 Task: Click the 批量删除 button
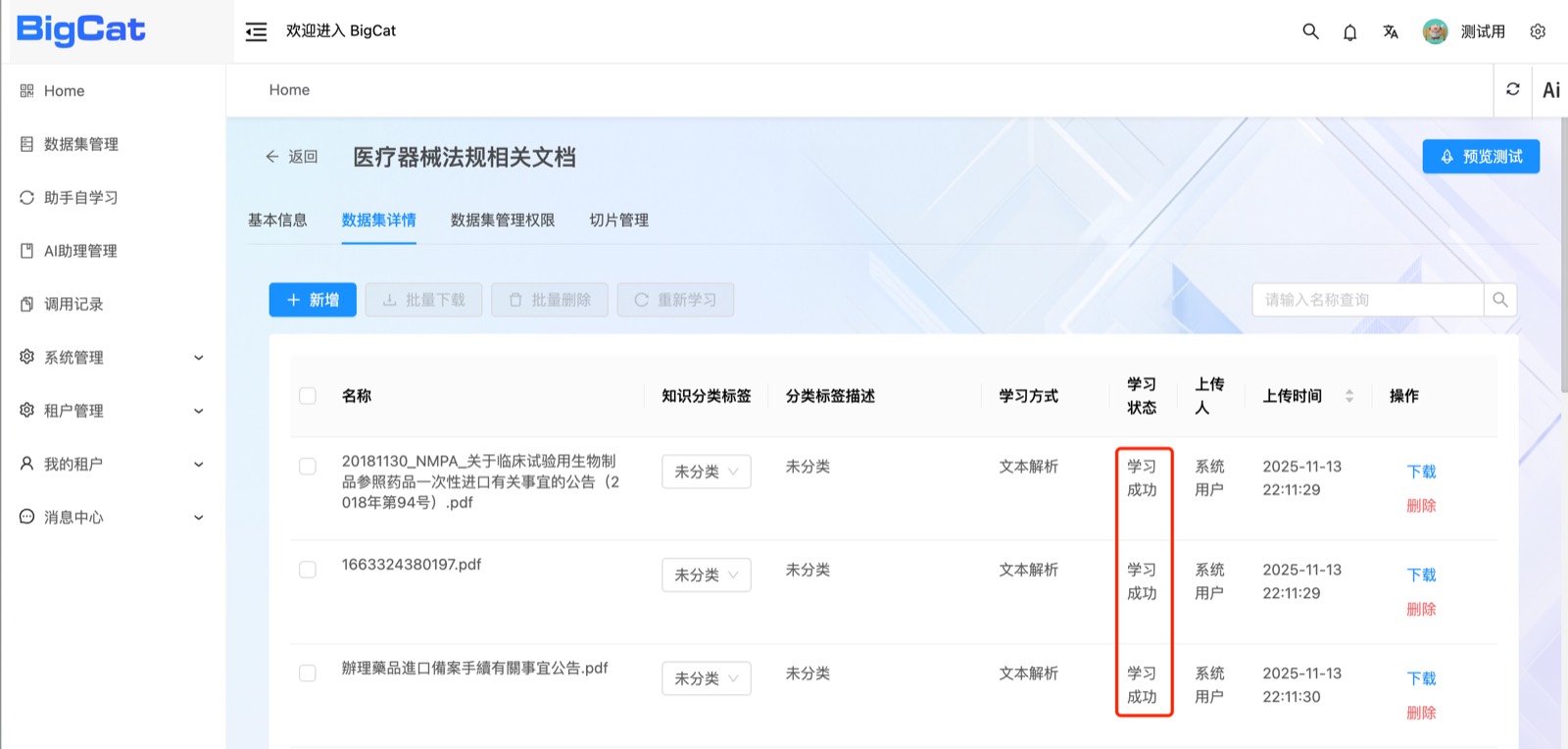click(x=550, y=300)
